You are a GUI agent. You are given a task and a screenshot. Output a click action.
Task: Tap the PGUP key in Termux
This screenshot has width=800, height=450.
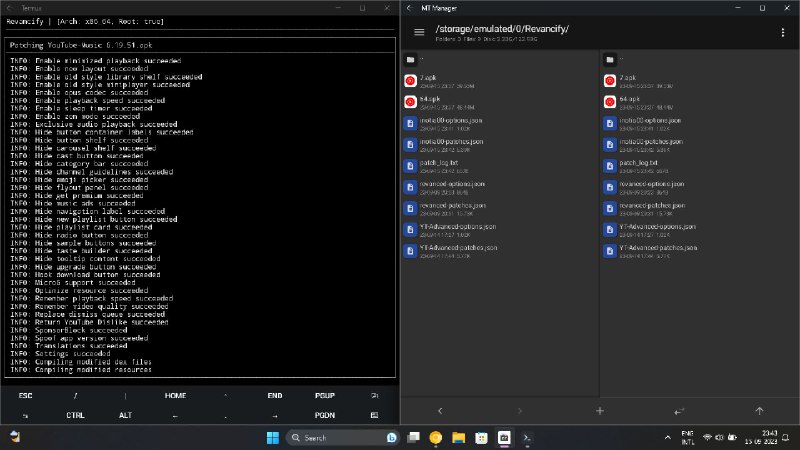point(324,395)
